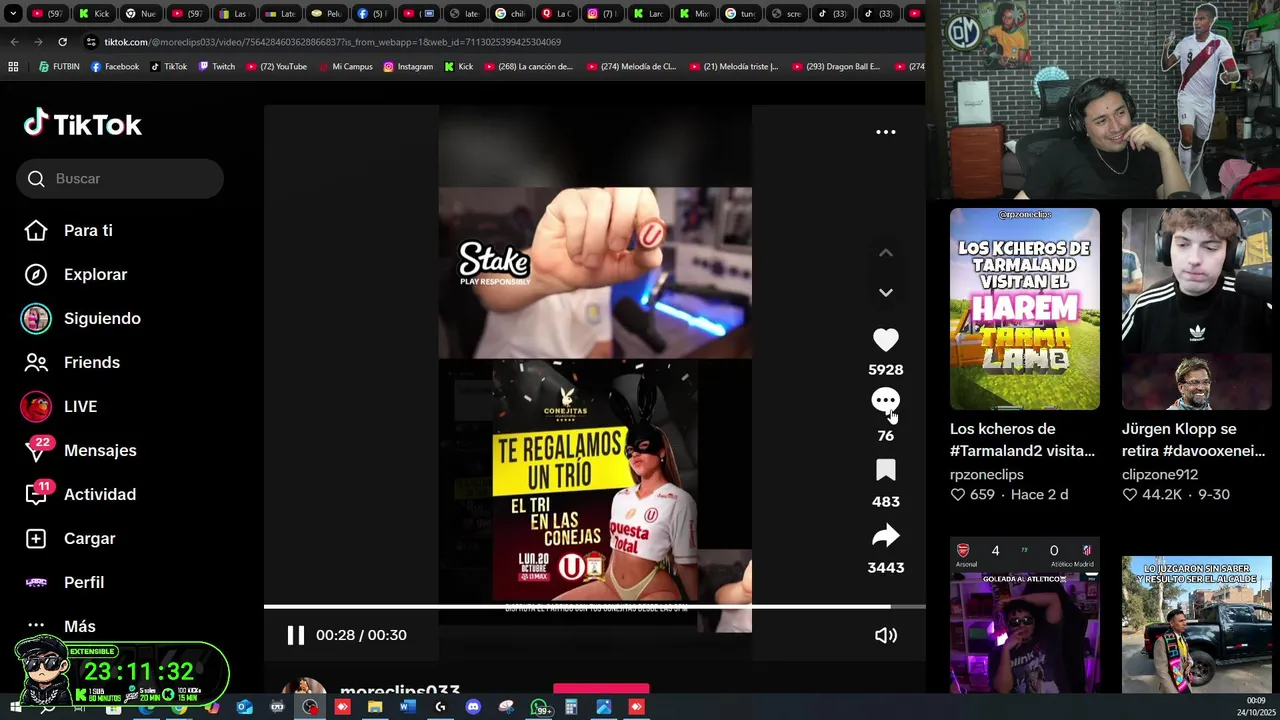This screenshot has width=1280, height=720.
Task: Open Twitch bookmark
Action: pyautogui.click(x=217, y=67)
